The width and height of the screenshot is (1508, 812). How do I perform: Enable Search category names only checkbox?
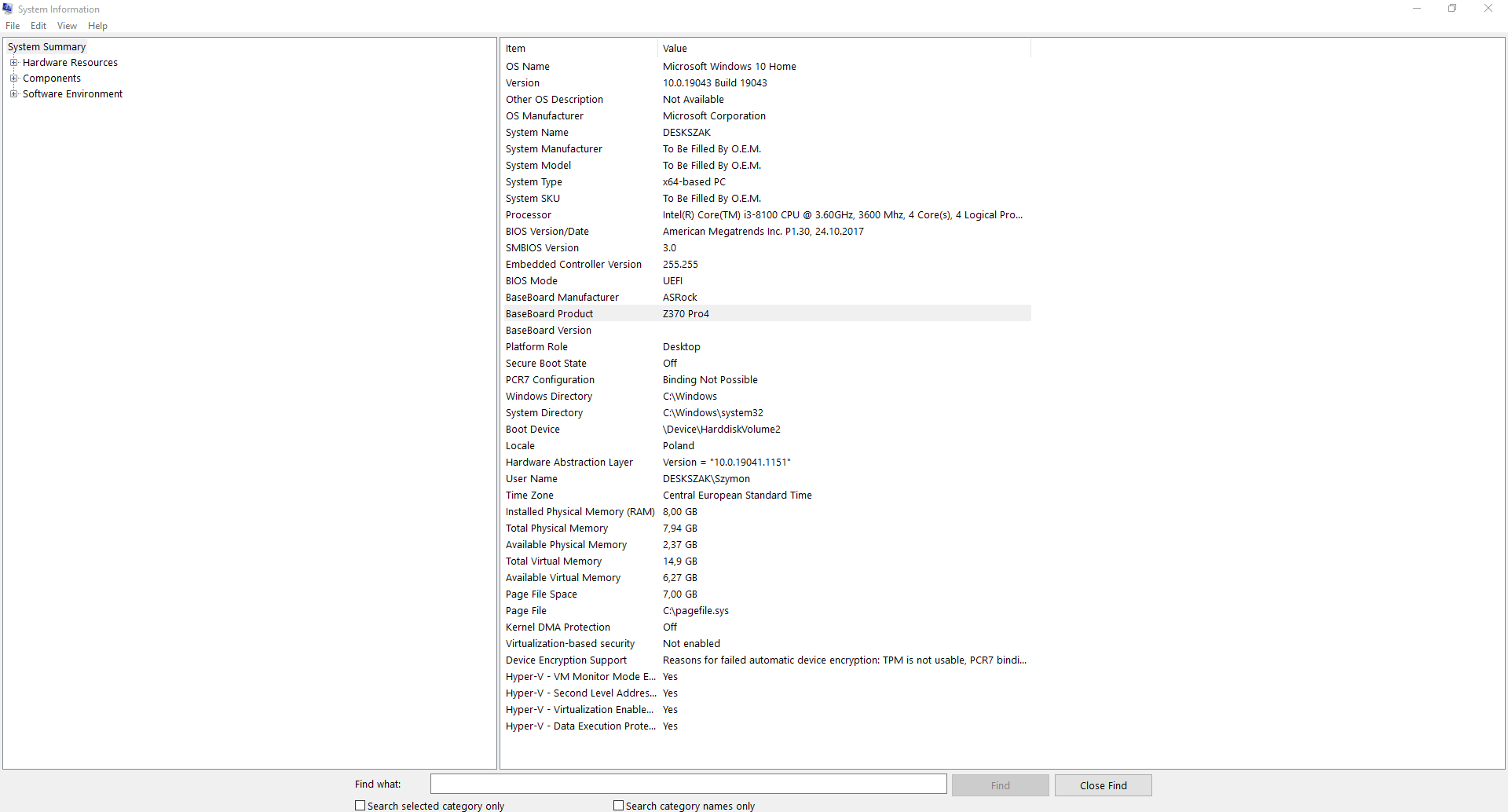(x=618, y=806)
